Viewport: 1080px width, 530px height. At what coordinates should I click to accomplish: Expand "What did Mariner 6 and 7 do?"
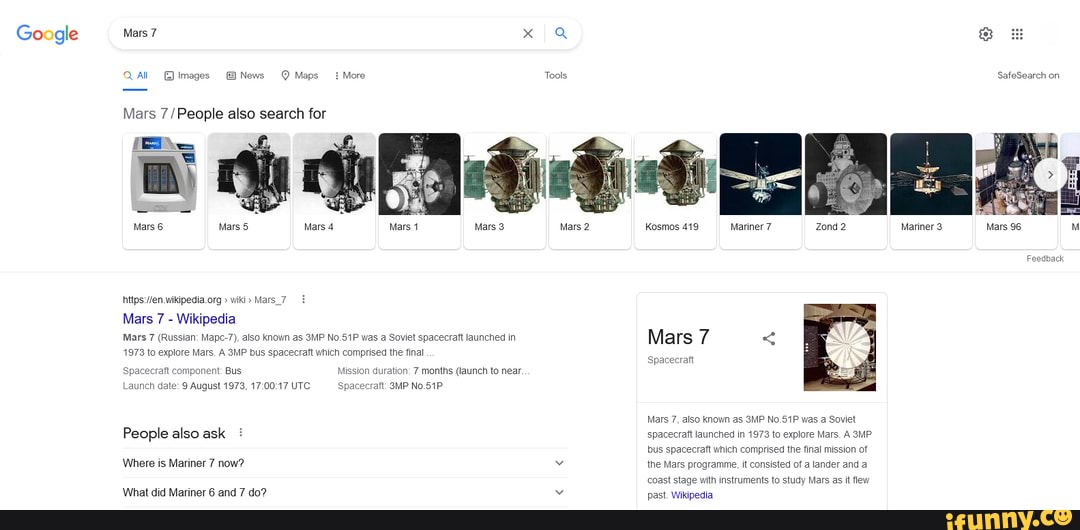(x=559, y=492)
